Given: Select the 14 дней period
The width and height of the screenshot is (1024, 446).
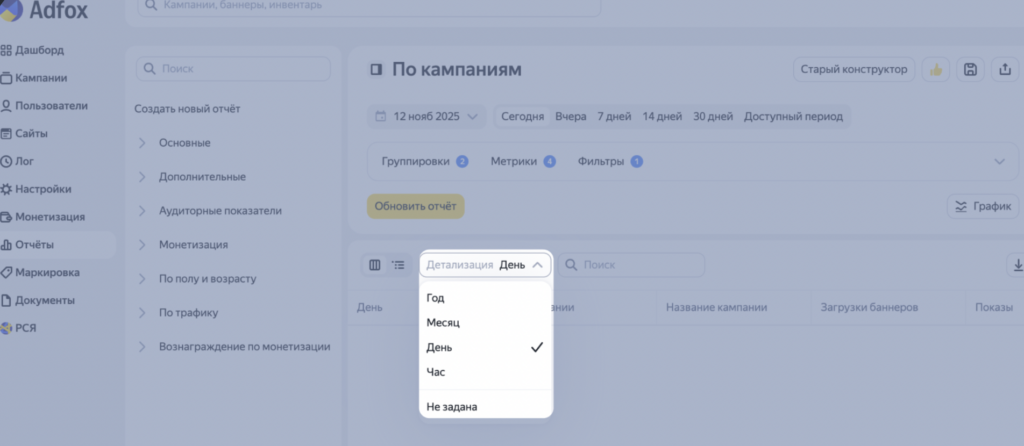Looking at the screenshot, I should pyautogui.click(x=662, y=117).
